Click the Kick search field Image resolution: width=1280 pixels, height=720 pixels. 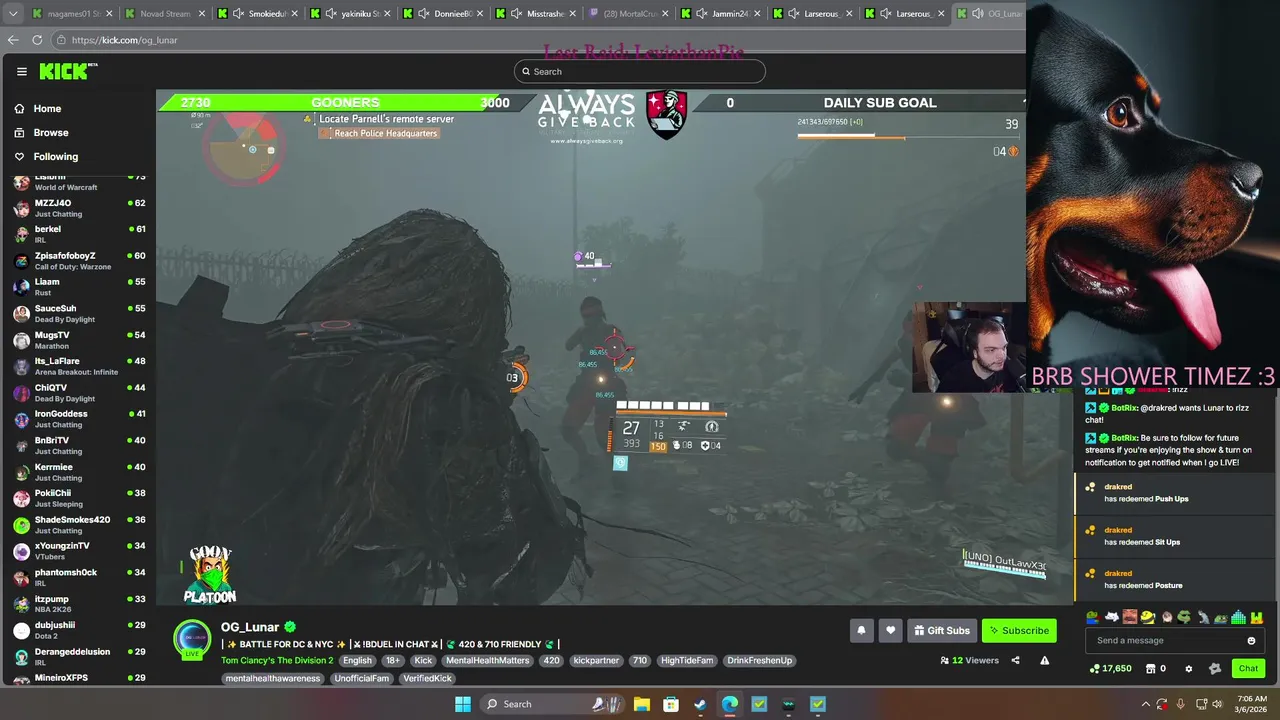(x=640, y=71)
